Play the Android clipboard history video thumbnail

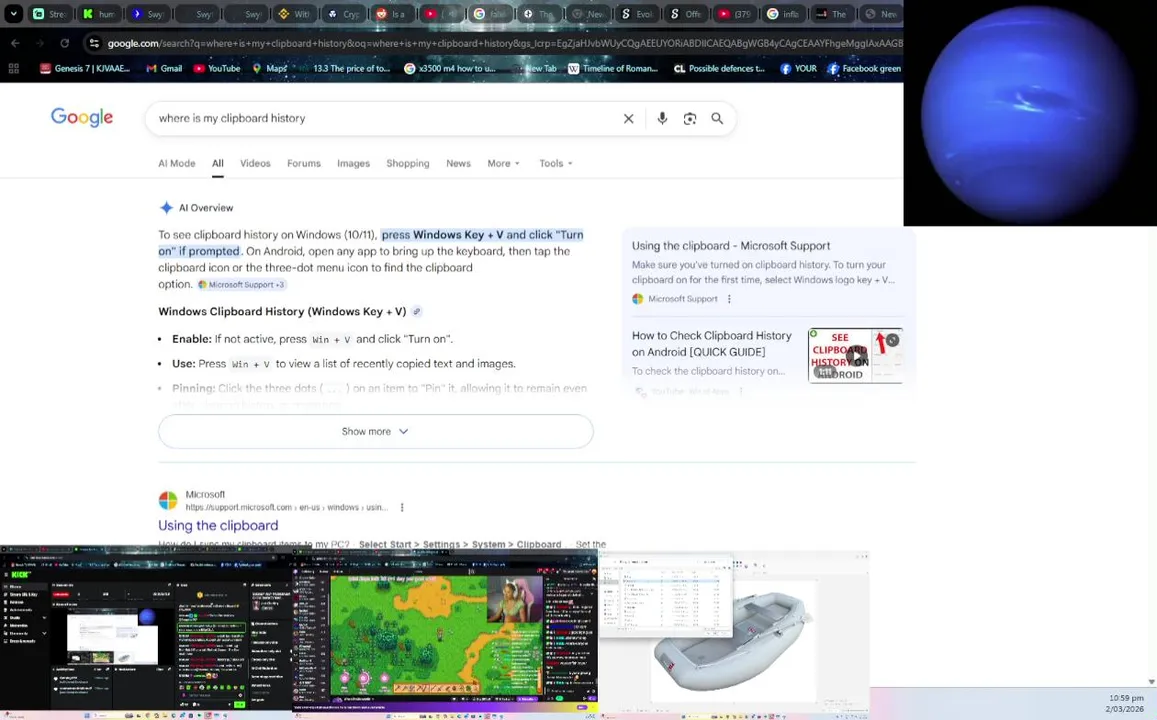(x=855, y=356)
